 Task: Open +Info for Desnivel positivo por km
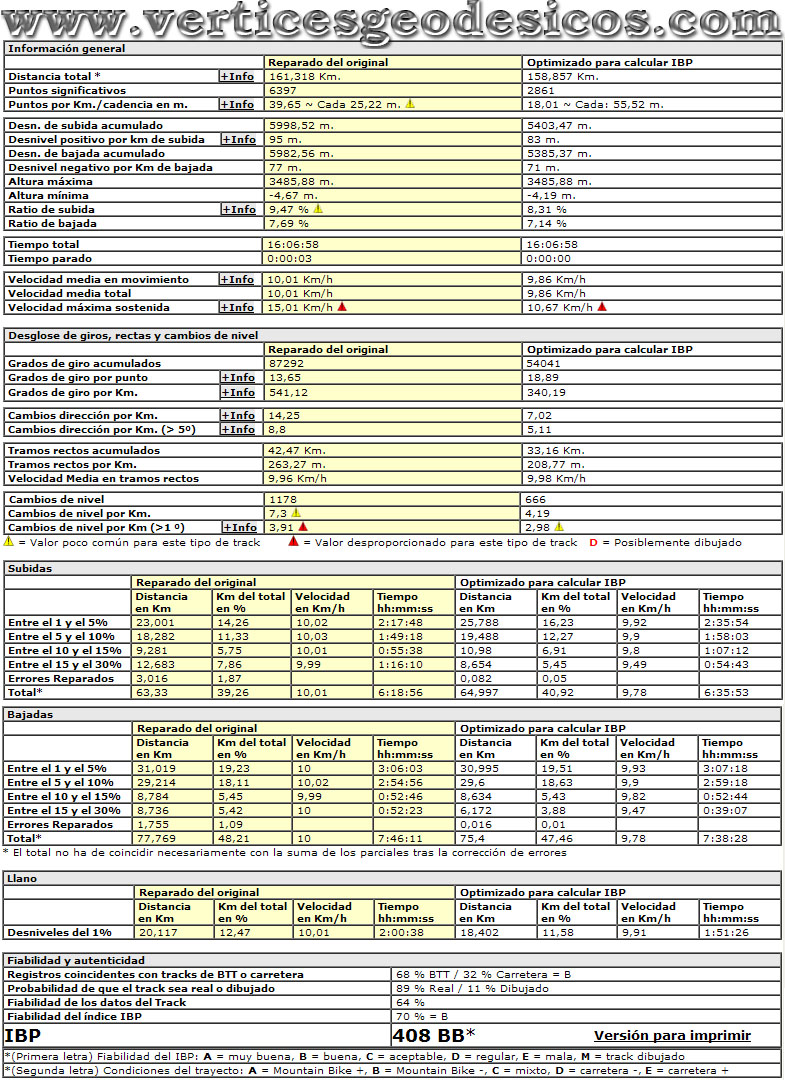pos(238,139)
